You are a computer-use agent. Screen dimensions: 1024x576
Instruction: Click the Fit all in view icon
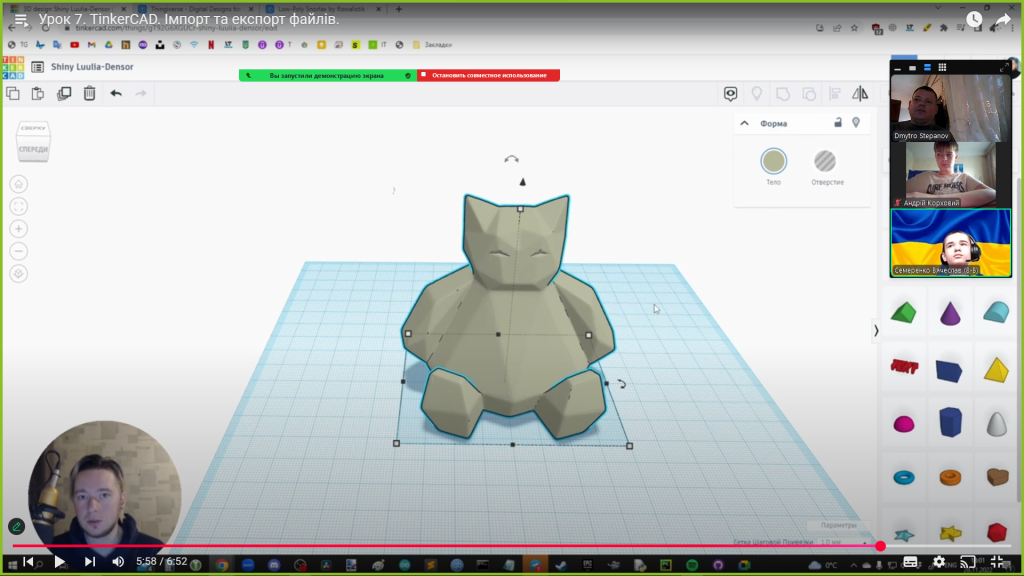19,206
